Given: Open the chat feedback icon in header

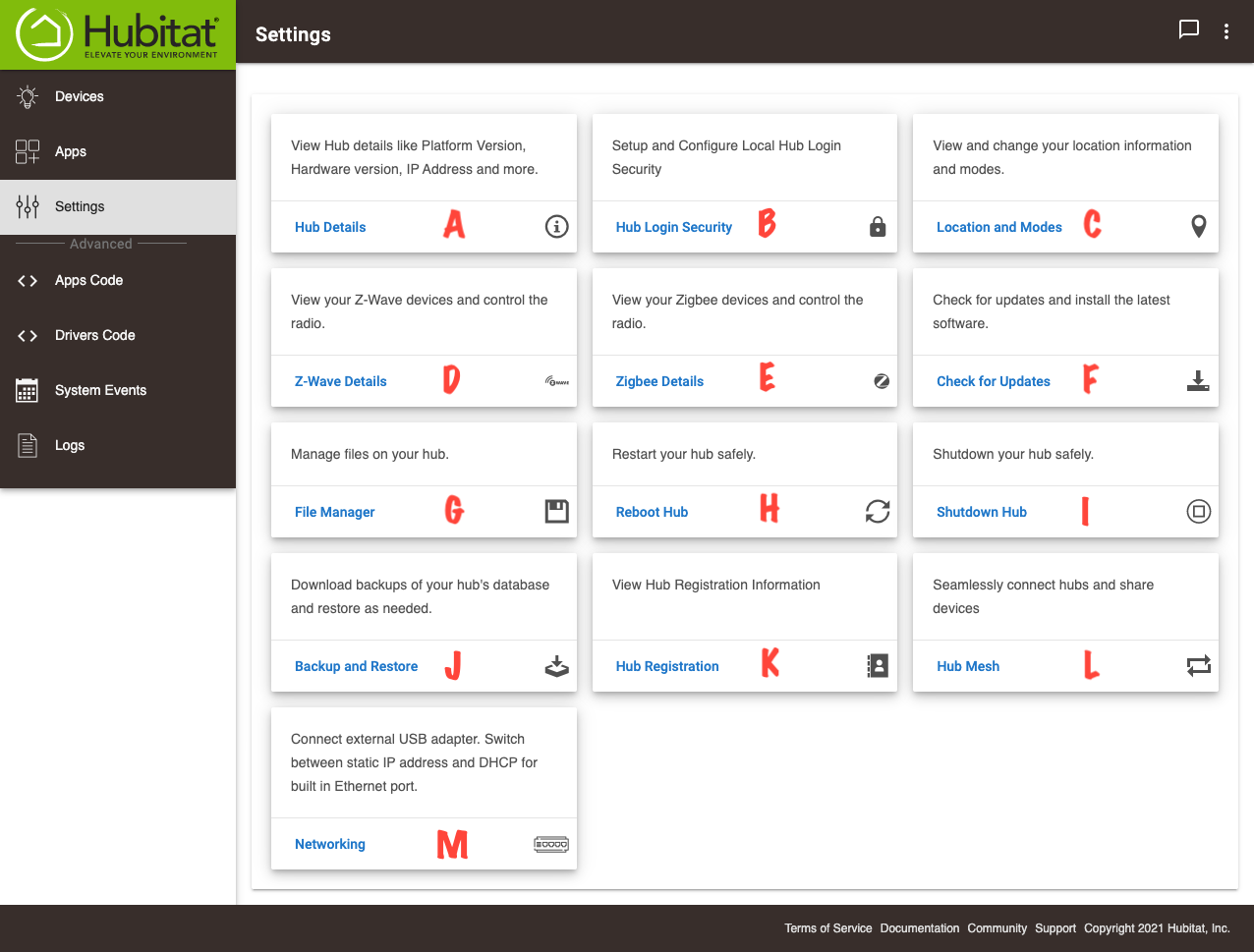Looking at the screenshot, I should click(x=1189, y=29).
